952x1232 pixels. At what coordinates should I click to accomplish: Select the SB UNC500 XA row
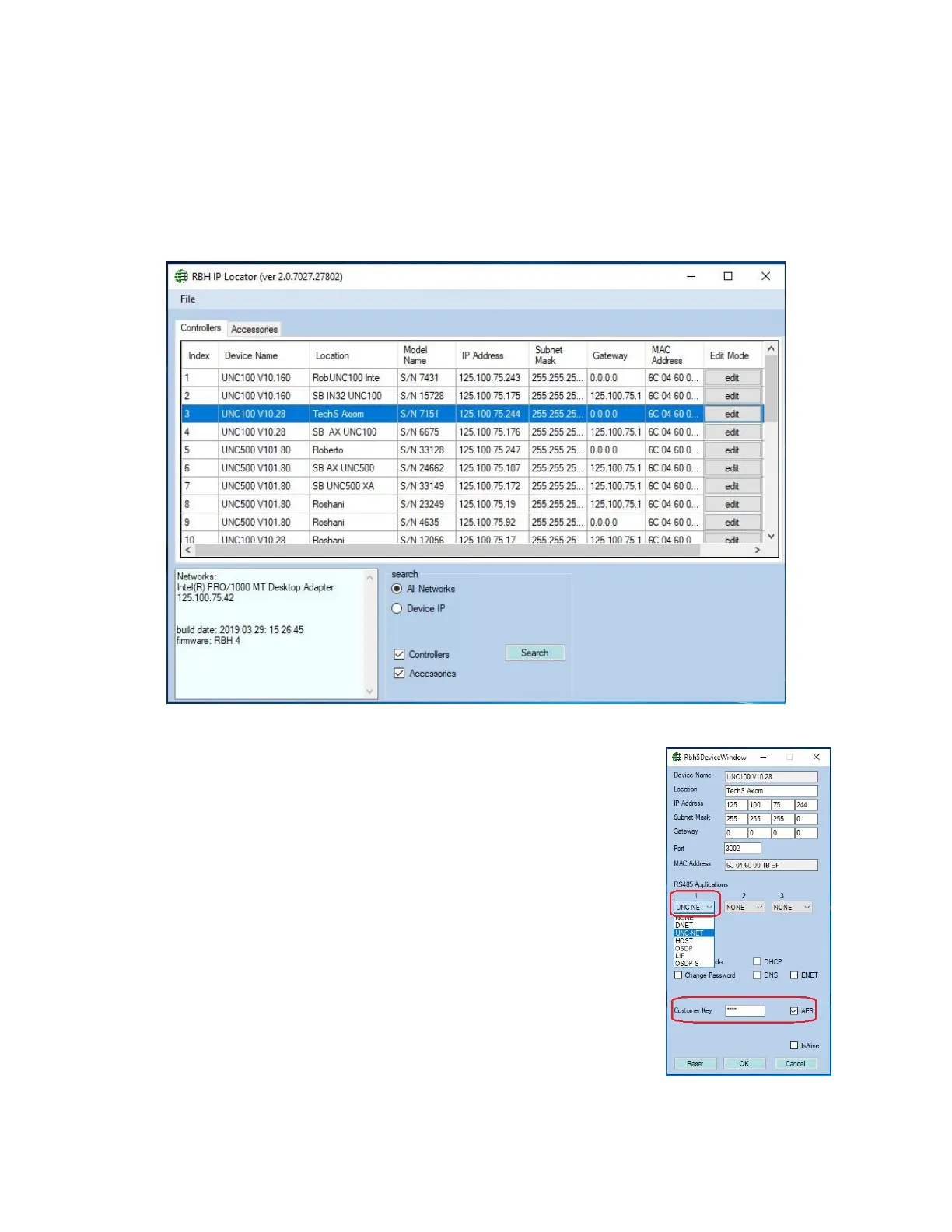pos(471,486)
